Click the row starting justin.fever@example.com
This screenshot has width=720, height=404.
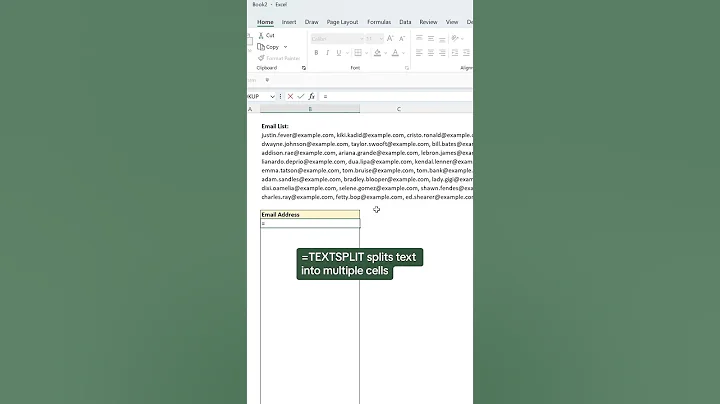point(367,135)
